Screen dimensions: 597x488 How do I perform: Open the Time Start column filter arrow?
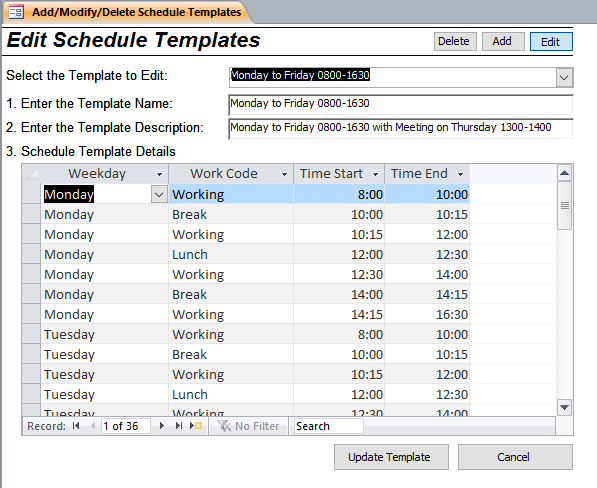tap(375, 174)
